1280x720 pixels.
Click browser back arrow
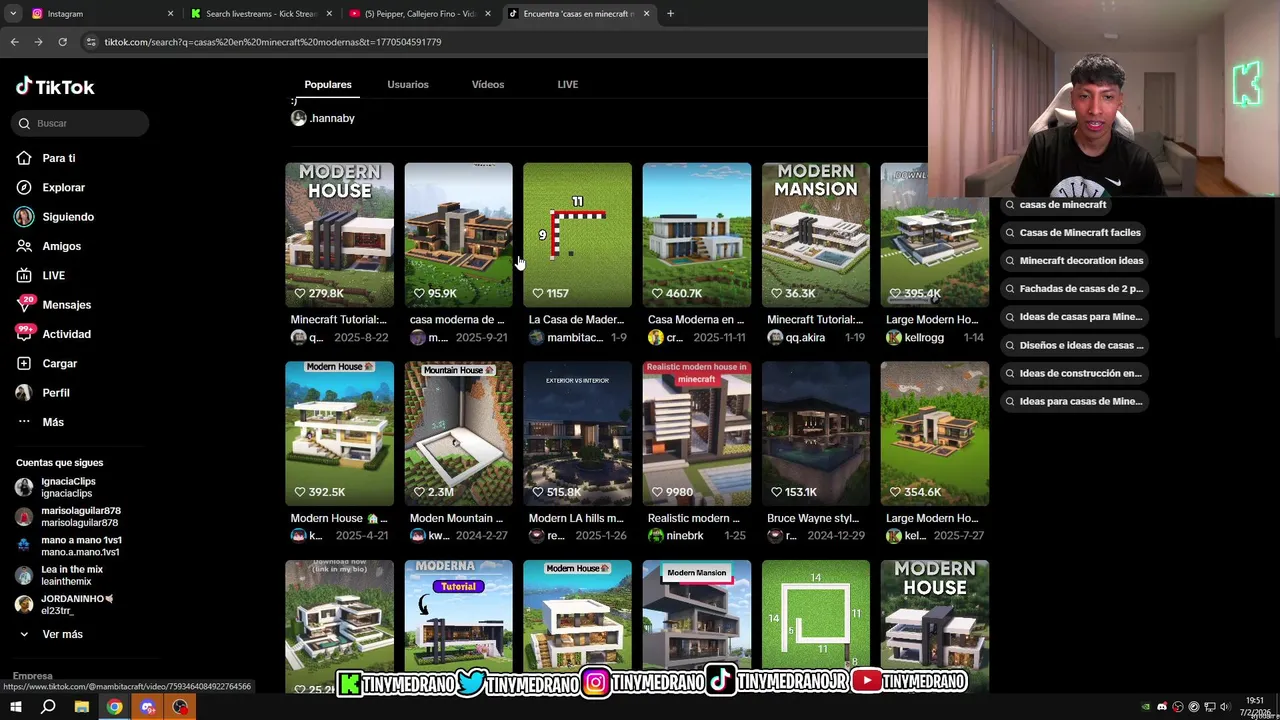coord(14,42)
